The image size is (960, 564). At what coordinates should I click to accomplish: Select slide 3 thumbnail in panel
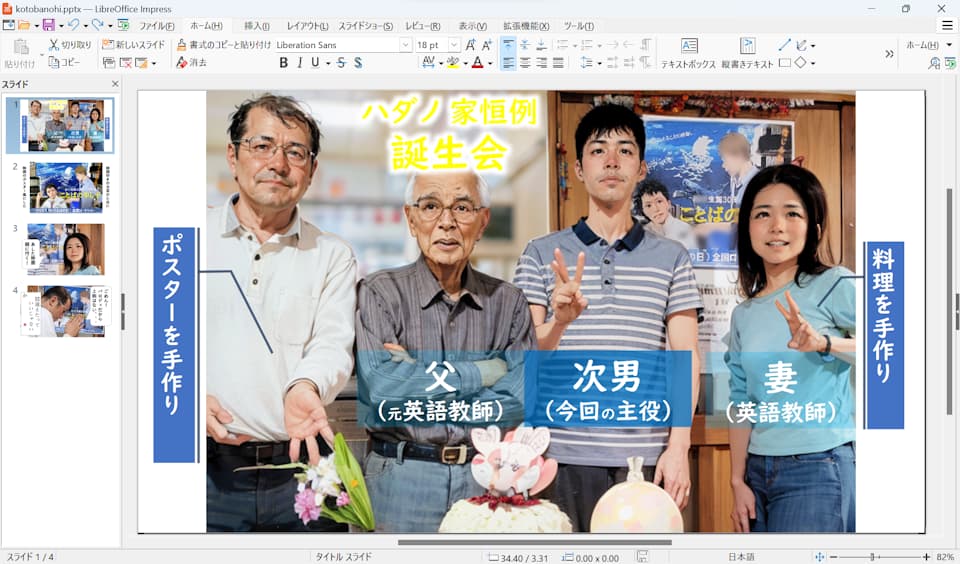tap(66, 249)
